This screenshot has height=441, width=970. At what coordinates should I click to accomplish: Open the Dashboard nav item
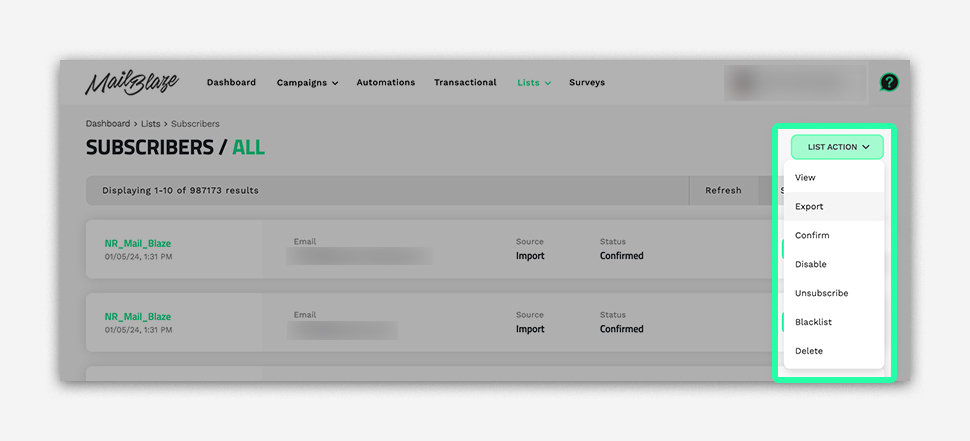tap(231, 83)
